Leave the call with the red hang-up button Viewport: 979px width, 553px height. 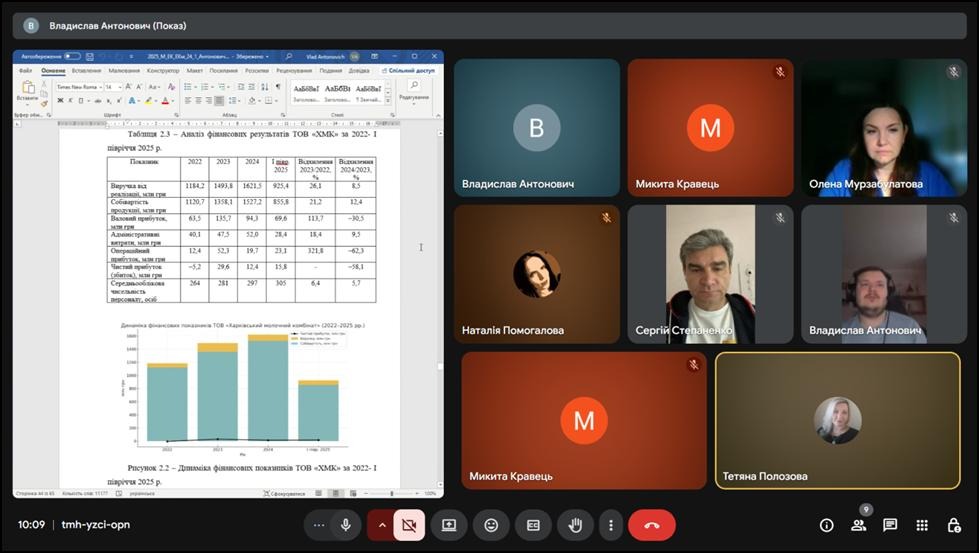[x=652, y=525]
